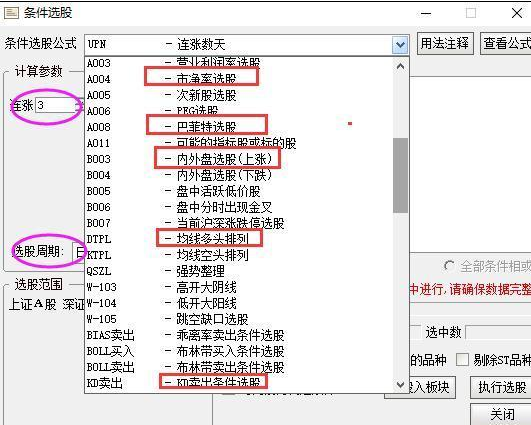
Task: Open the formula combo box dropdown arrow
Action: pyautogui.click(x=400, y=44)
